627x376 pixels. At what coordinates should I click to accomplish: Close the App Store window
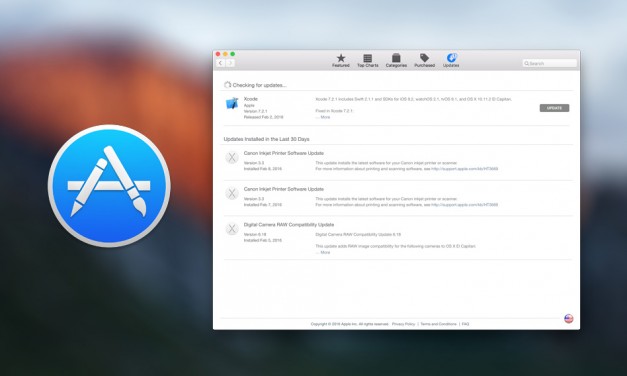[x=218, y=54]
